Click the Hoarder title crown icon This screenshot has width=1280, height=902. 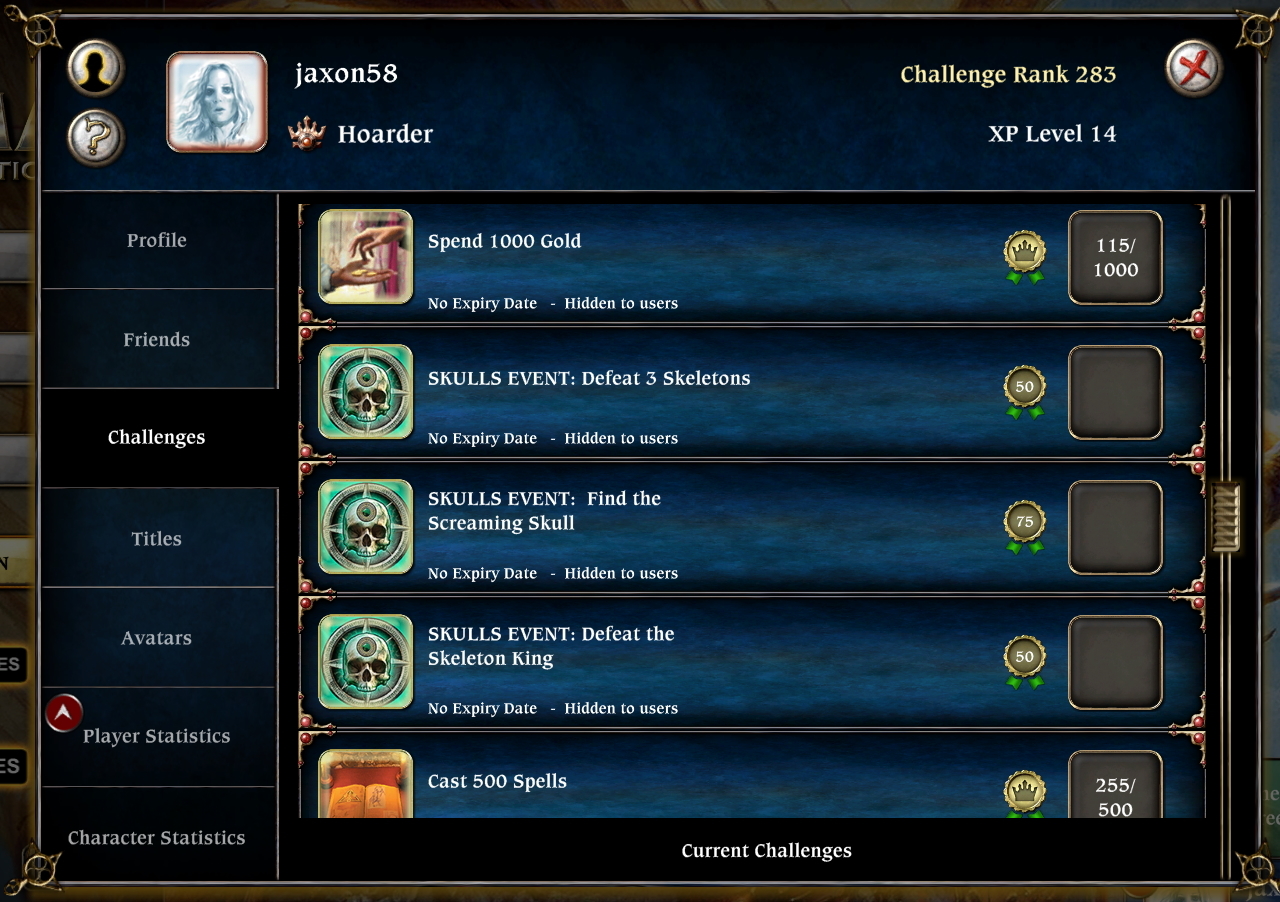[x=307, y=134]
